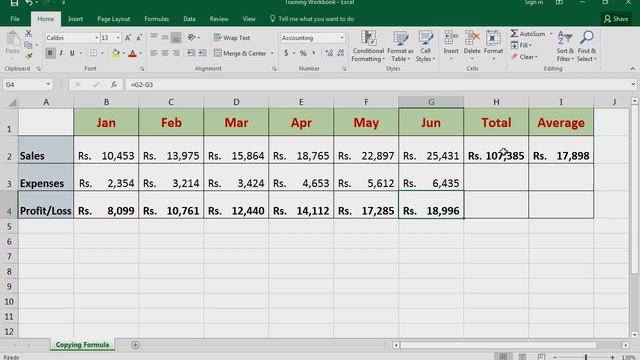Switch to the Page Layout tab
Viewport: 640px width, 360px height.
click(x=113, y=19)
